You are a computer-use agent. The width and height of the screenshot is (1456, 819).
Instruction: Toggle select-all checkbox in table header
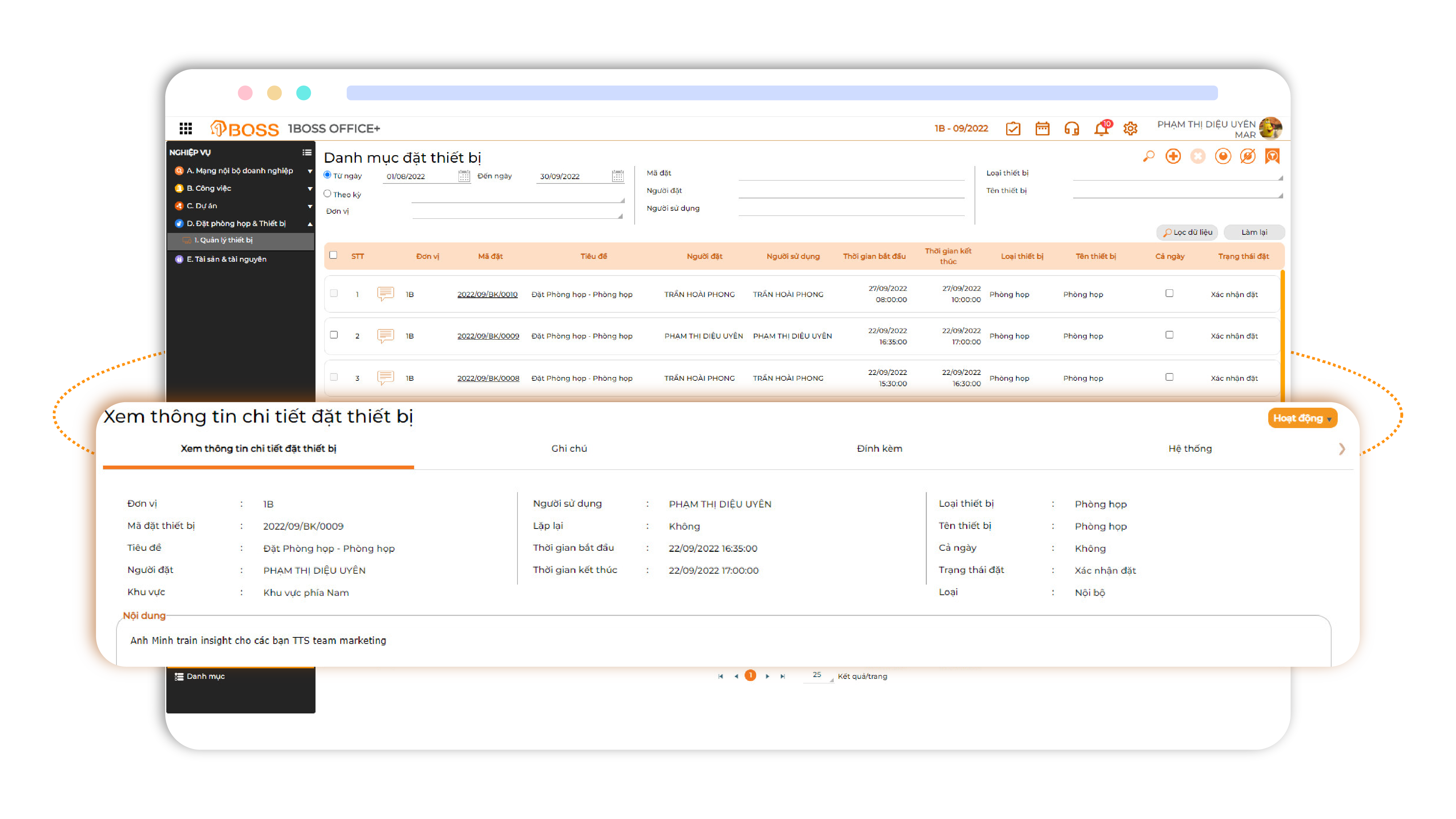[x=333, y=255]
